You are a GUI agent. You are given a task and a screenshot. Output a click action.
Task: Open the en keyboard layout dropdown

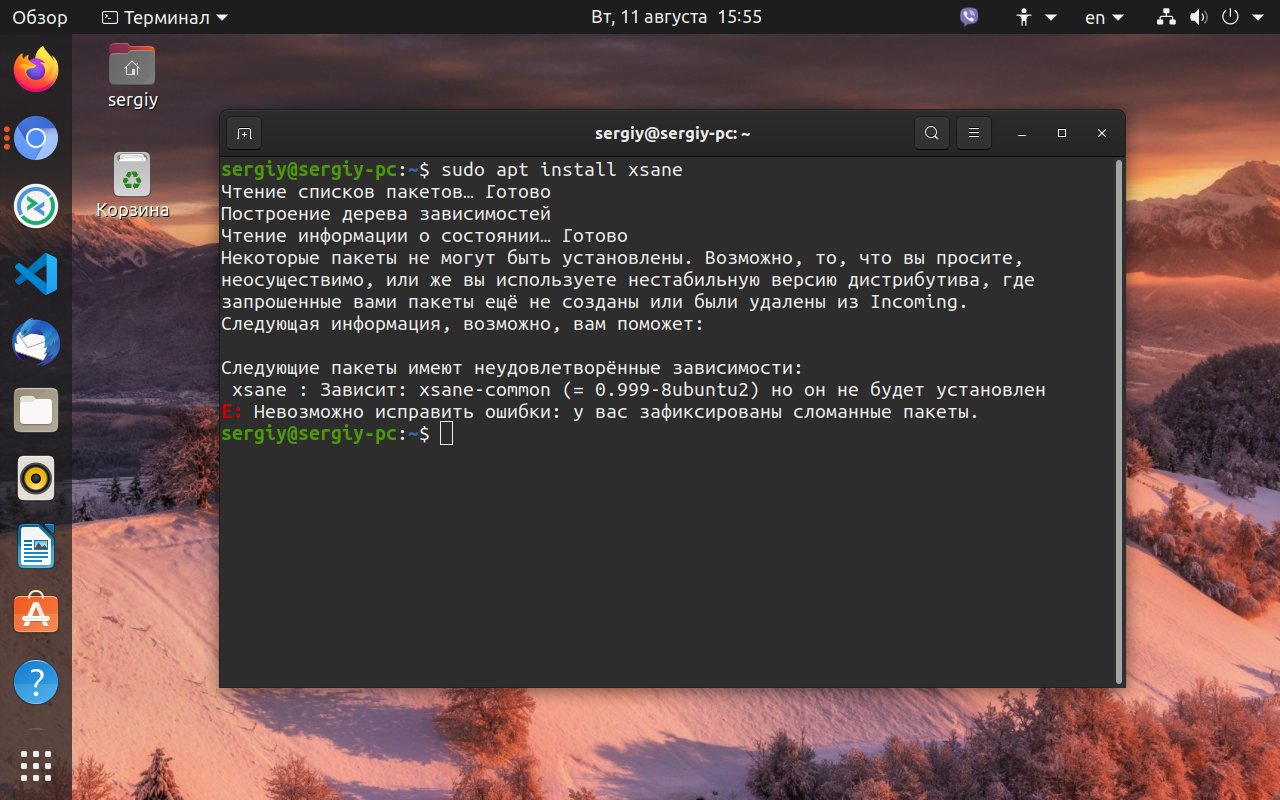(x=1105, y=17)
